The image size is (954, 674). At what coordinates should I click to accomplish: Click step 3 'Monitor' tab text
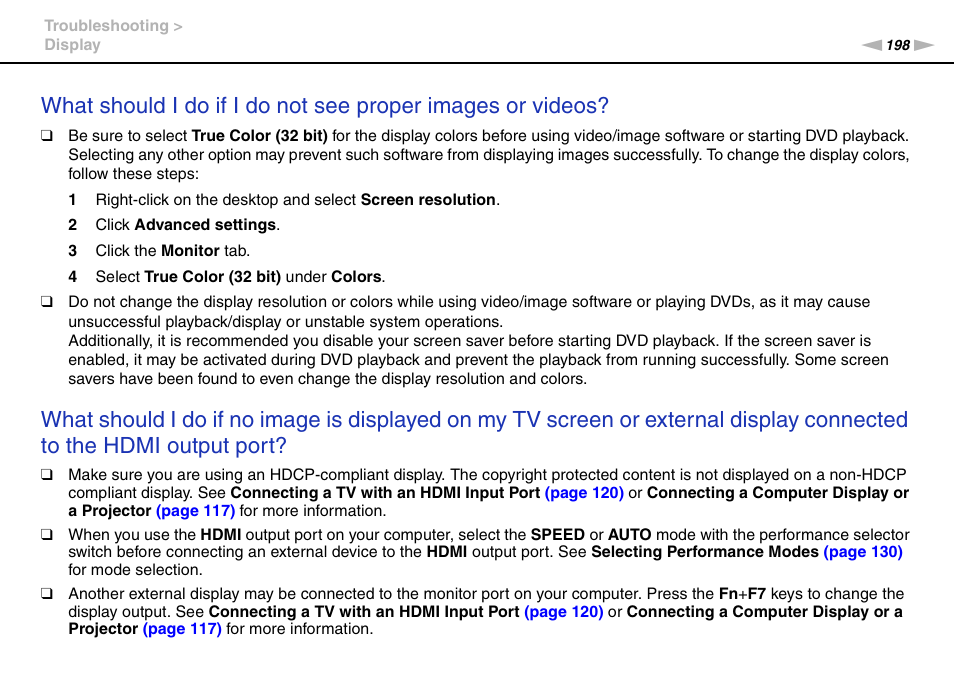[190, 251]
